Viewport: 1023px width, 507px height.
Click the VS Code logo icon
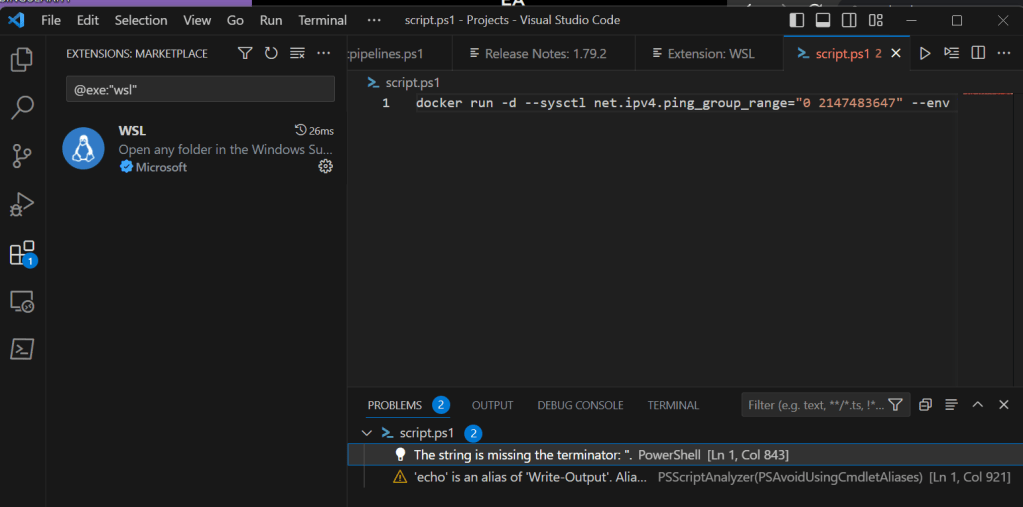click(16, 20)
